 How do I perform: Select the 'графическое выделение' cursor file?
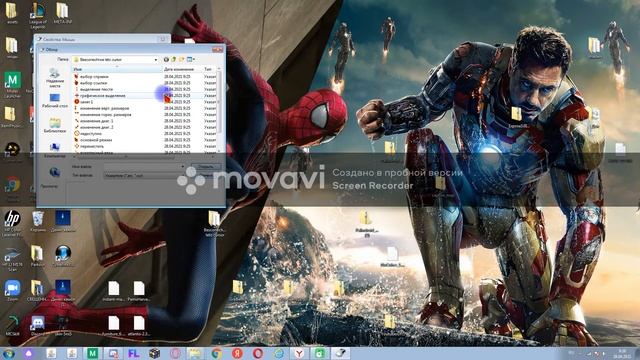[x=100, y=96]
